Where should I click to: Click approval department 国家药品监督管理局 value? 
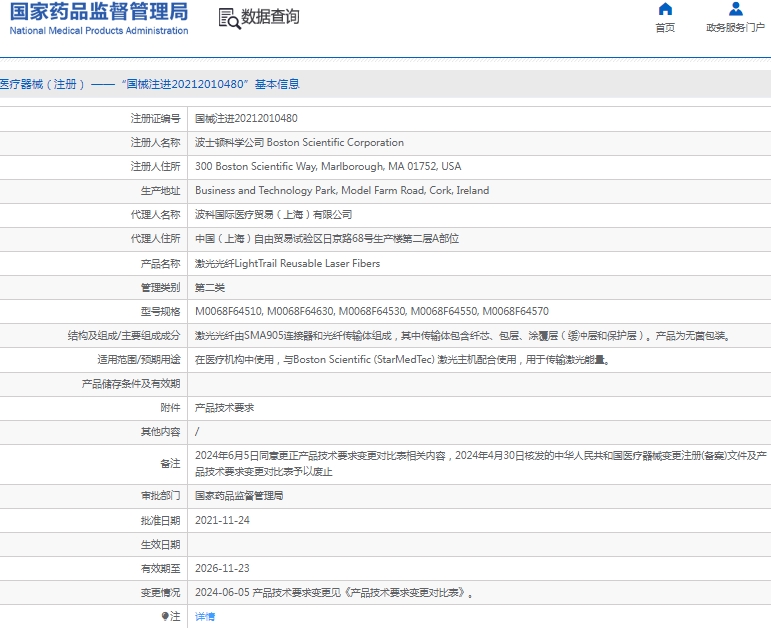coord(239,496)
